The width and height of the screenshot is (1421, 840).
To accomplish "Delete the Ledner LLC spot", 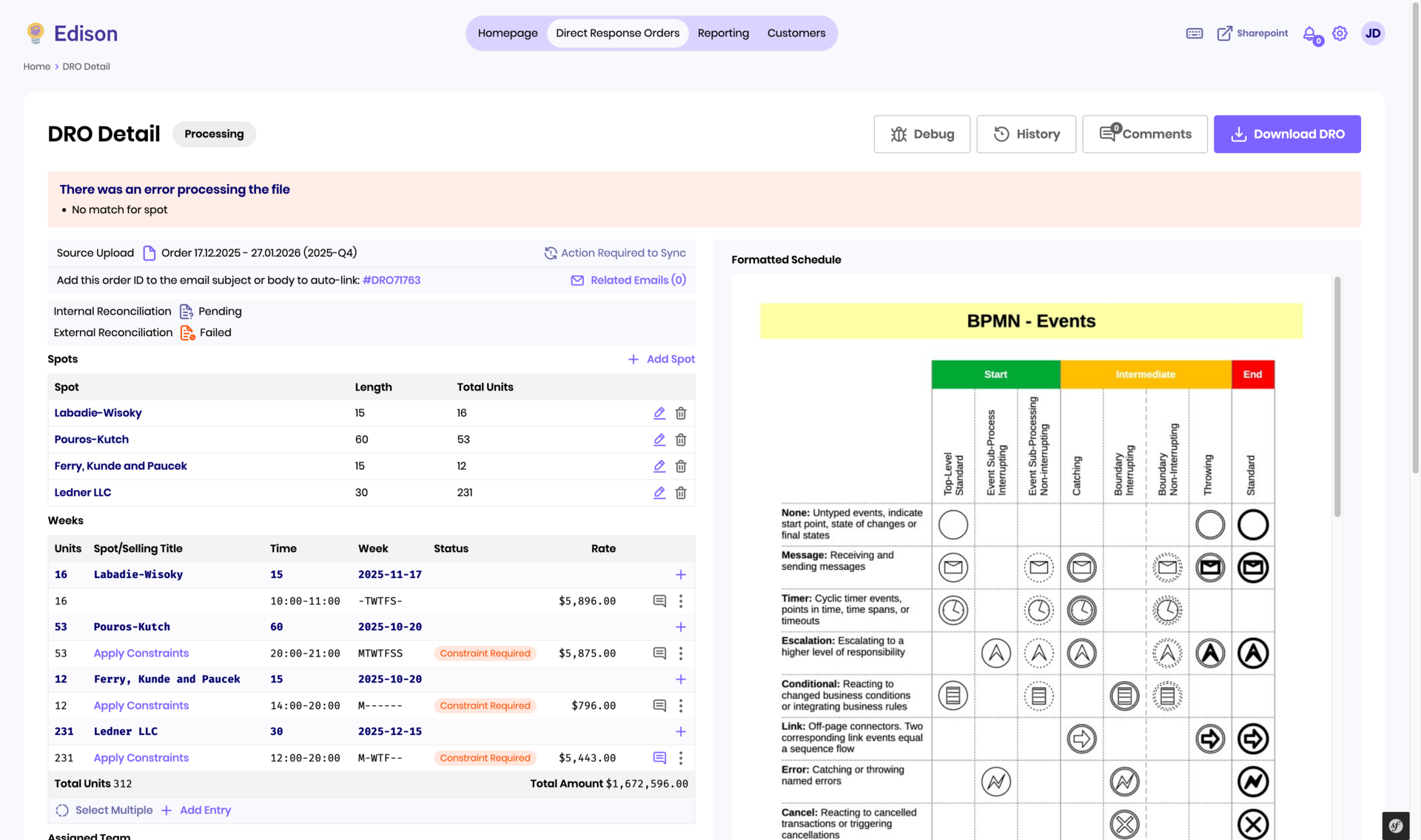I will coord(681,493).
